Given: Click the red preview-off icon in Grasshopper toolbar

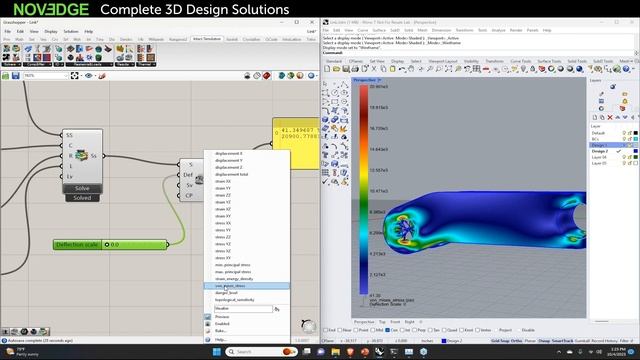Looking at the screenshot, I should pos(267,76).
